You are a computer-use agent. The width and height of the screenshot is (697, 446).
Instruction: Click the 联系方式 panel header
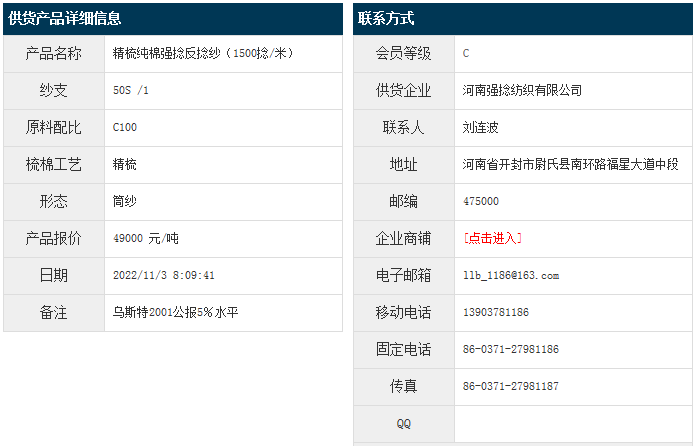(x=386, y=19)
